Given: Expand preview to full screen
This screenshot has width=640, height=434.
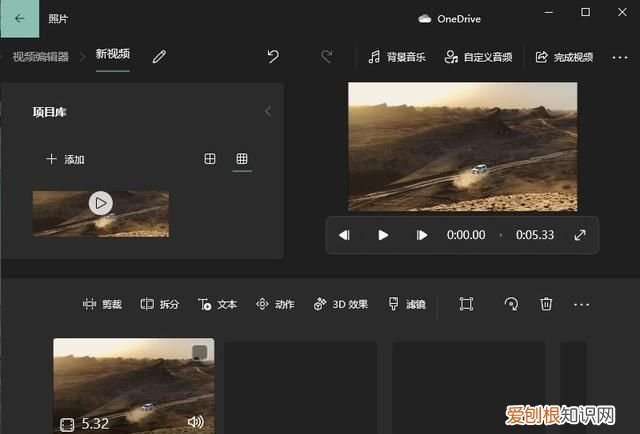Looking at the screenshot, I should (x=579, y=235).
